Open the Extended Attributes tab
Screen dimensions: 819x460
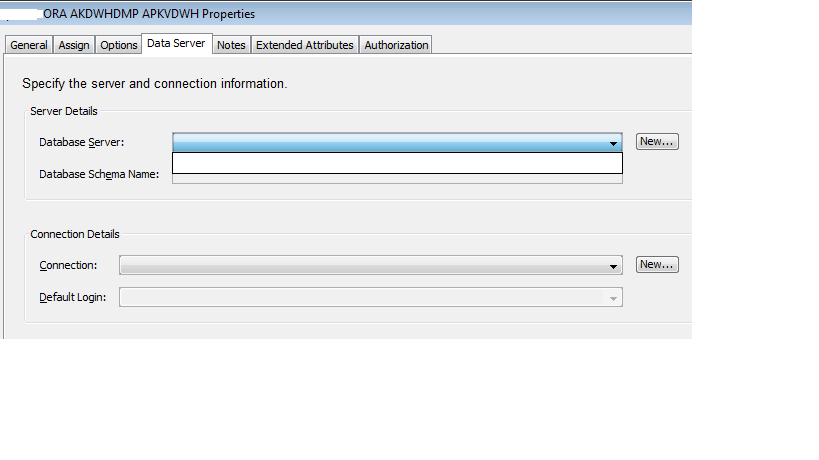305,45
